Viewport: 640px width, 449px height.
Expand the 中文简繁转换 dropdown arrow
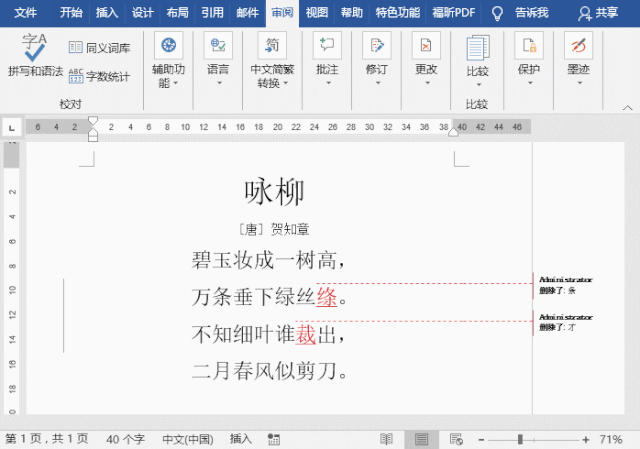(285, 83)
